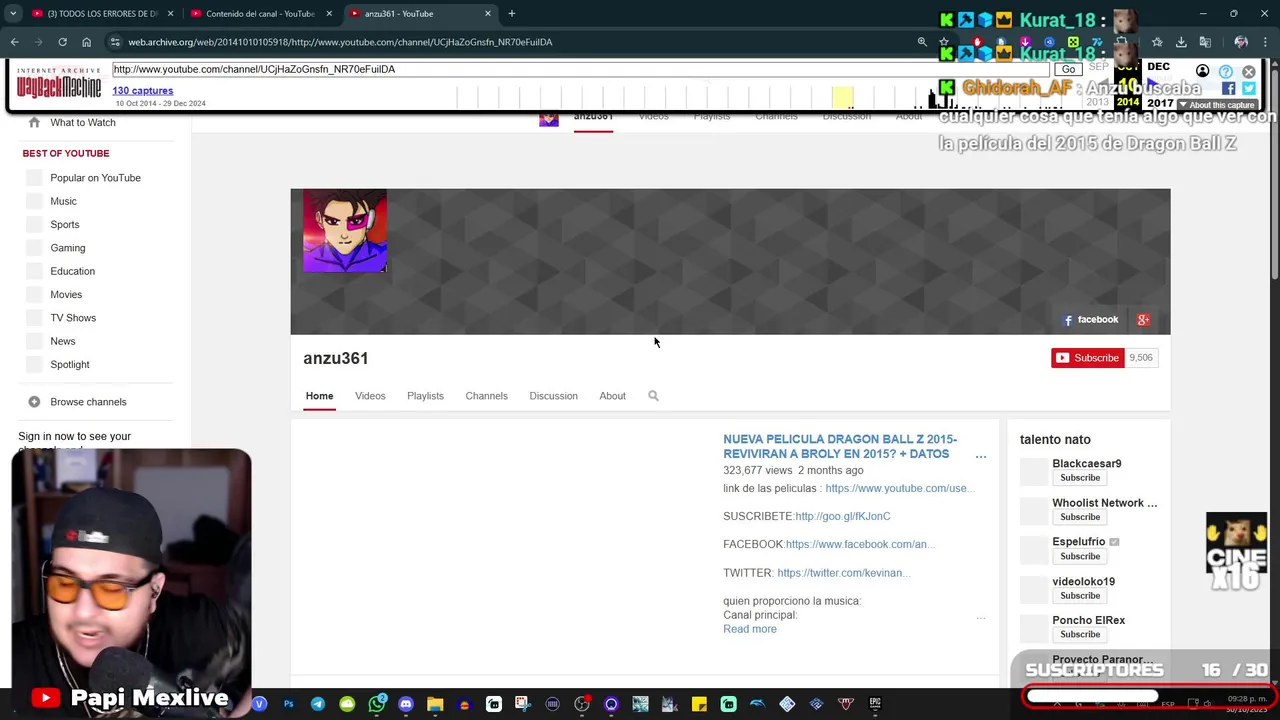Select Education in sidebar

73,271
